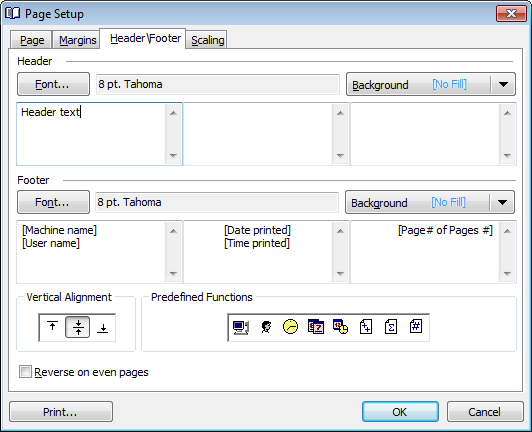Enable Reverse on even pages checkbox
This screenshot has width=532, height=432.
(x=25, y=372)
